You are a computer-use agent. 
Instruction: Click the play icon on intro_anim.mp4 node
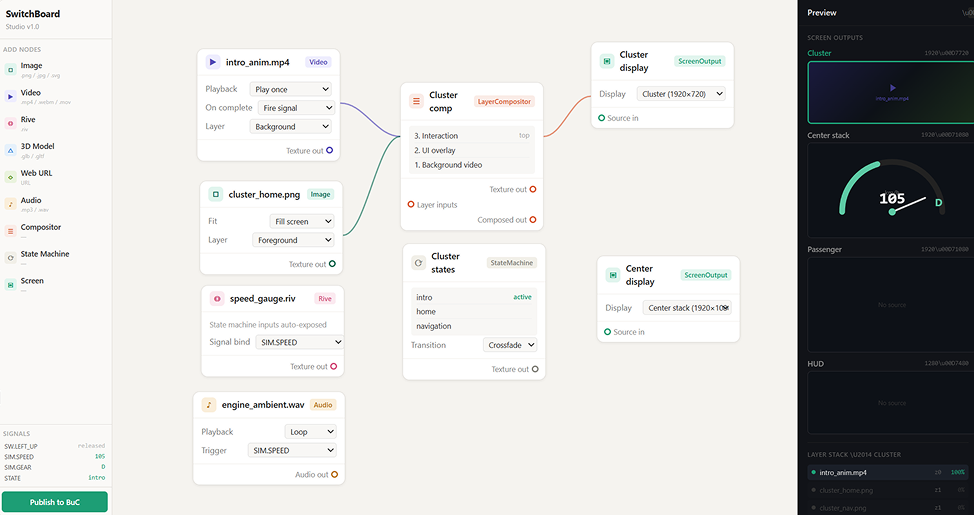(x=213, y=62)
